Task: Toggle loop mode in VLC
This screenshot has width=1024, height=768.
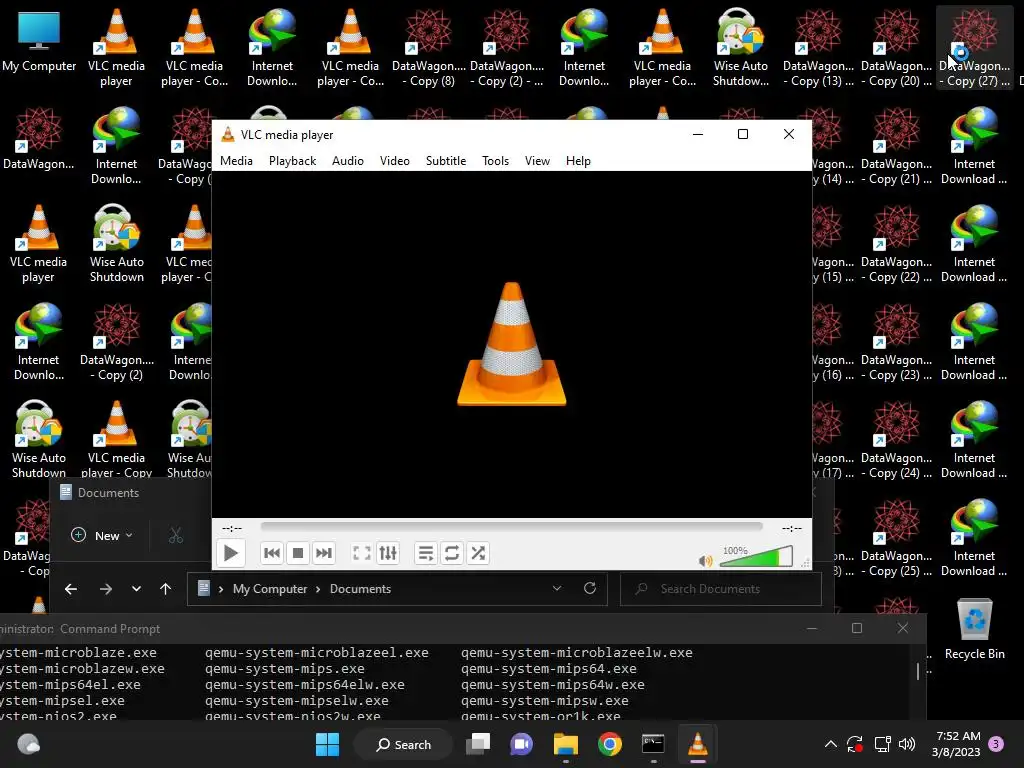Action: click(452, 553)
